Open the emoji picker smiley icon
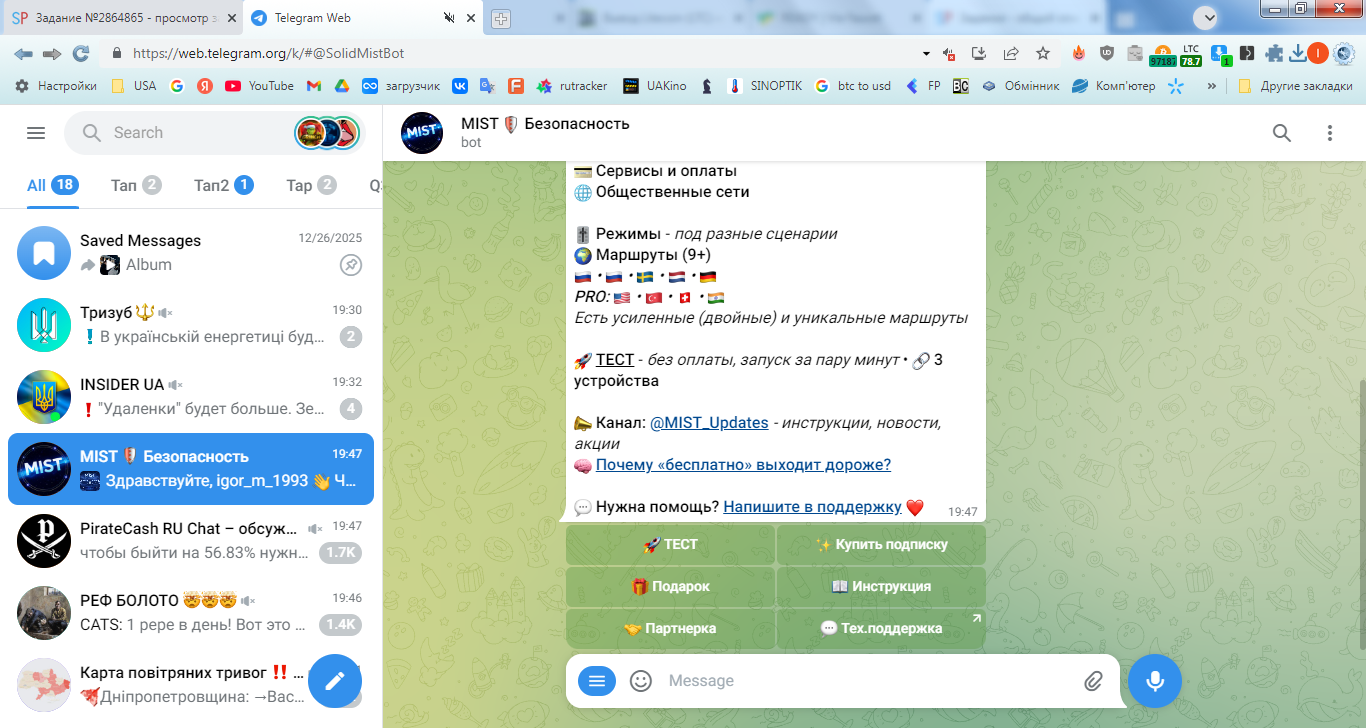Viewport: 1366px width, 728px height. (x=641, y=681)
